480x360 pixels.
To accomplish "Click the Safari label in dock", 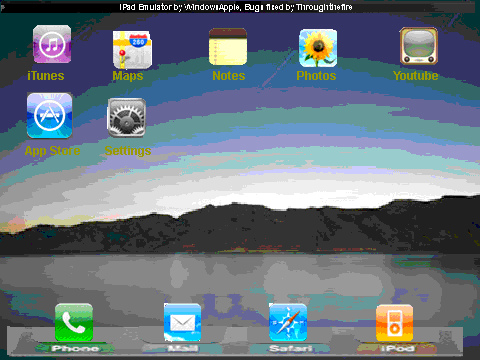I will point(290,349).
